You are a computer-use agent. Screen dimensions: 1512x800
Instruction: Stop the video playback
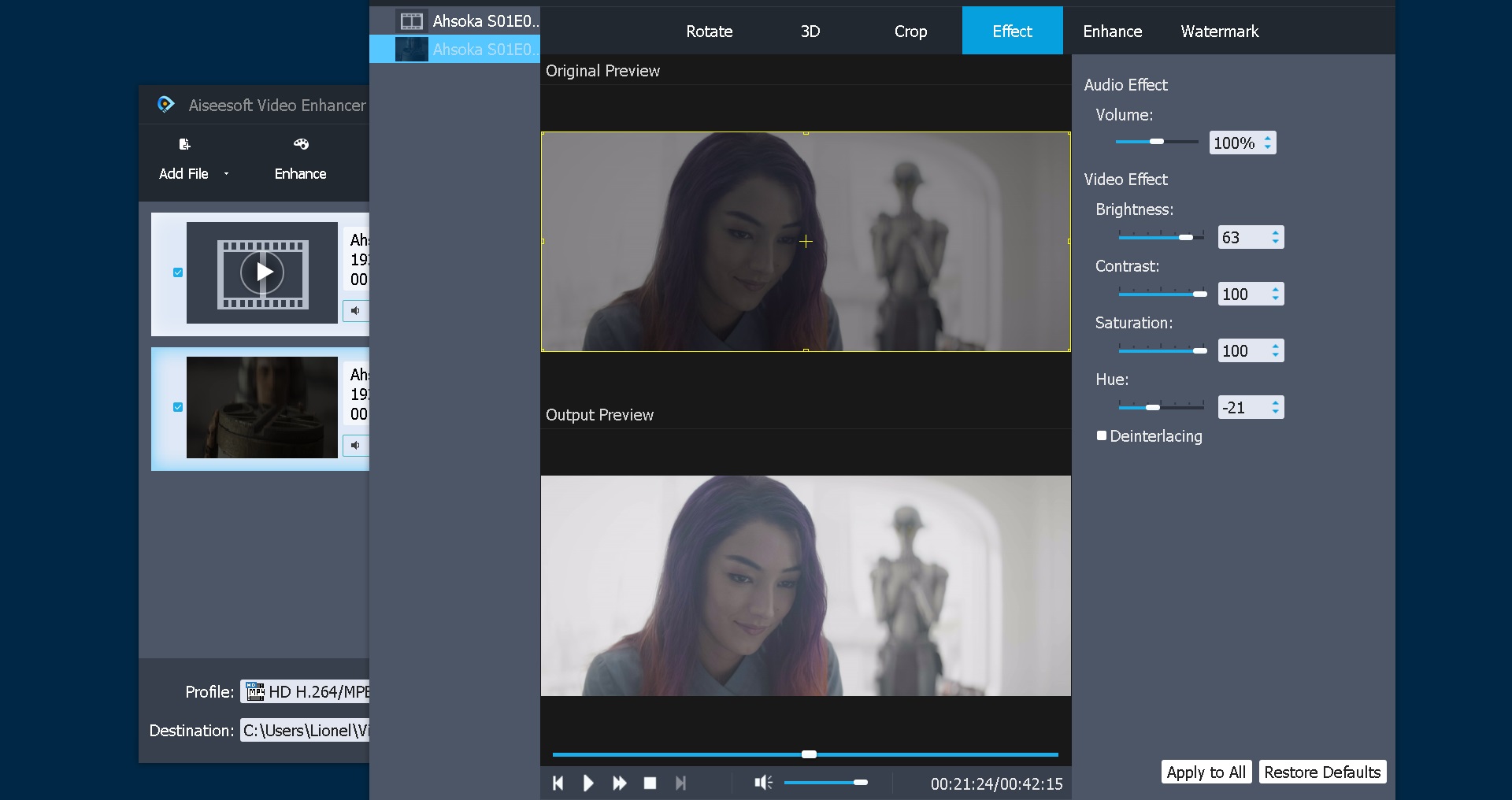[650, 783]
